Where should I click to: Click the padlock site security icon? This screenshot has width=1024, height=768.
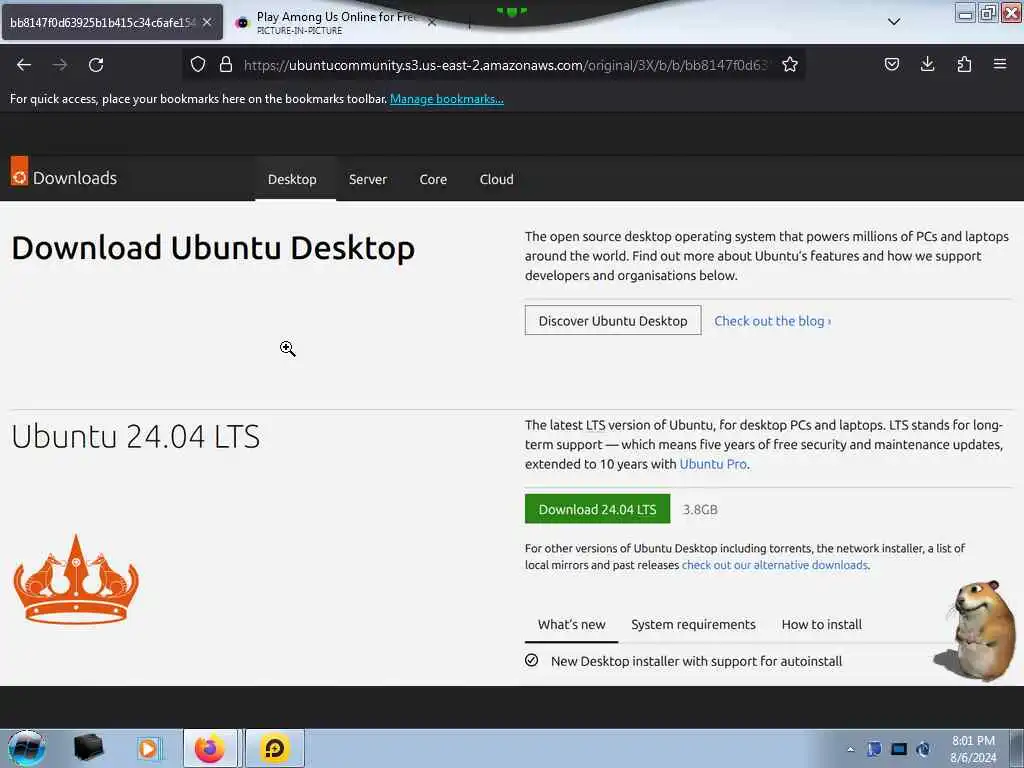pyautogui.click(x=226, y=64)
